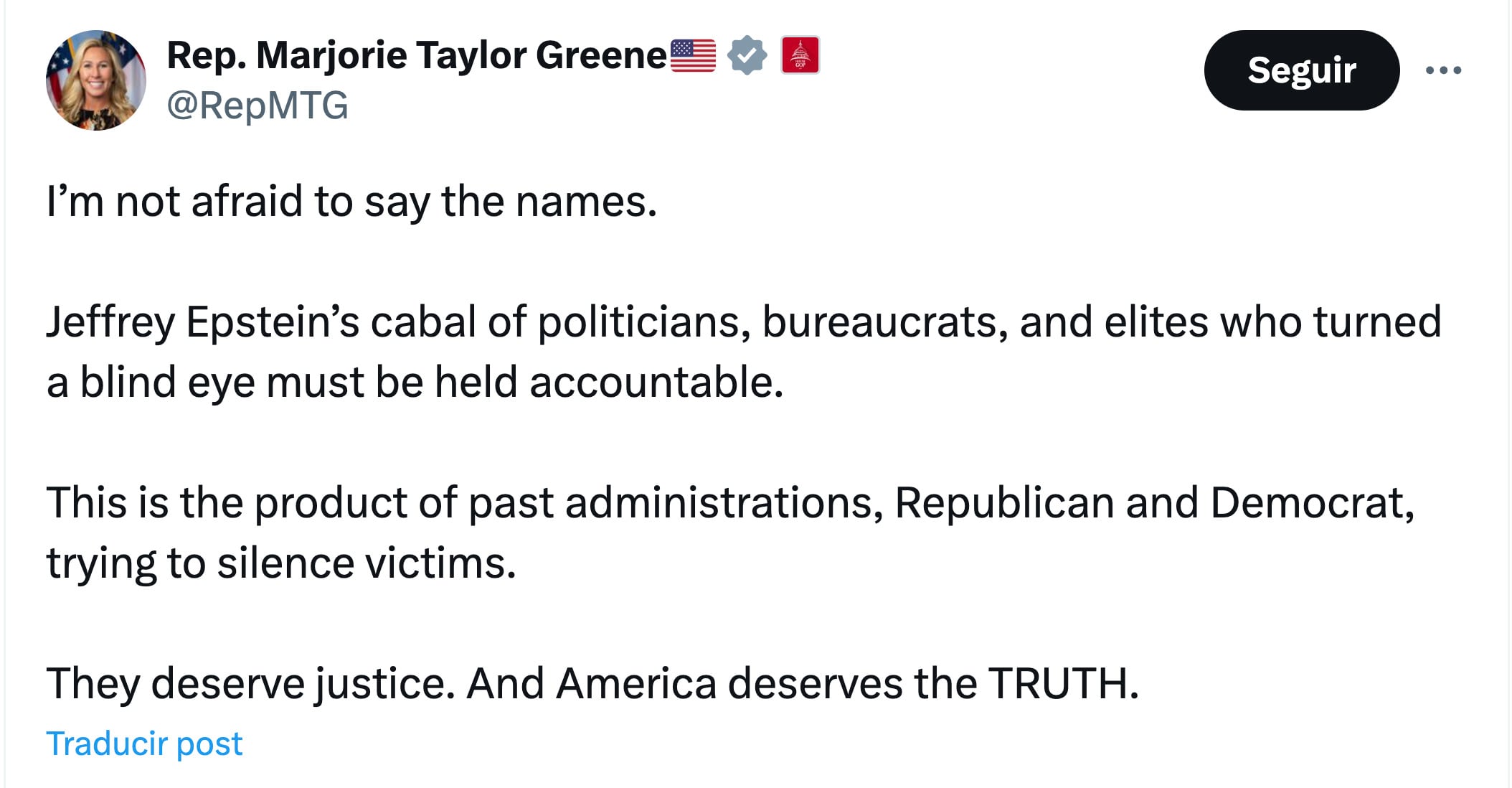Open the three-dot more options menu
The image size is (1512, 788).
pyautogui.click(x=1443, y=70)
